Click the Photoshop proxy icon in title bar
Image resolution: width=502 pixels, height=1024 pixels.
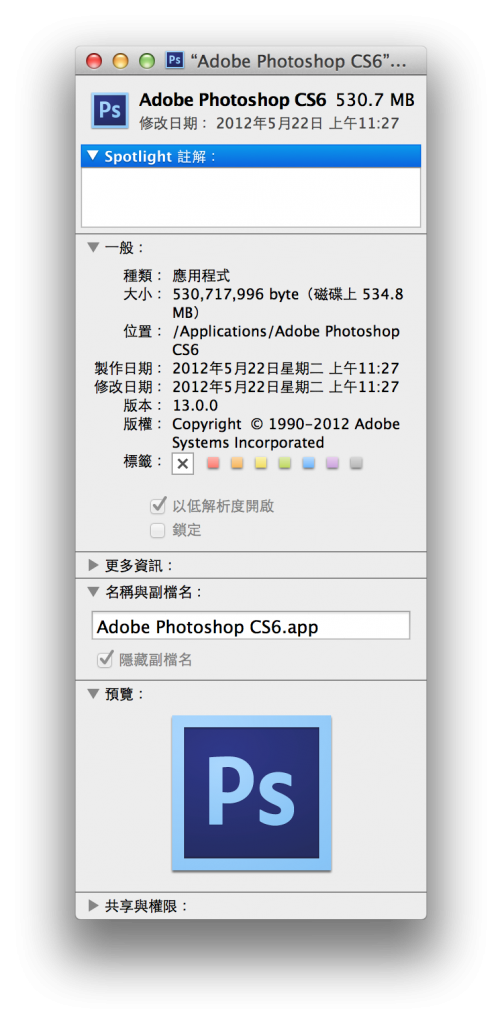pyautogui.click(x=175, y=61)
